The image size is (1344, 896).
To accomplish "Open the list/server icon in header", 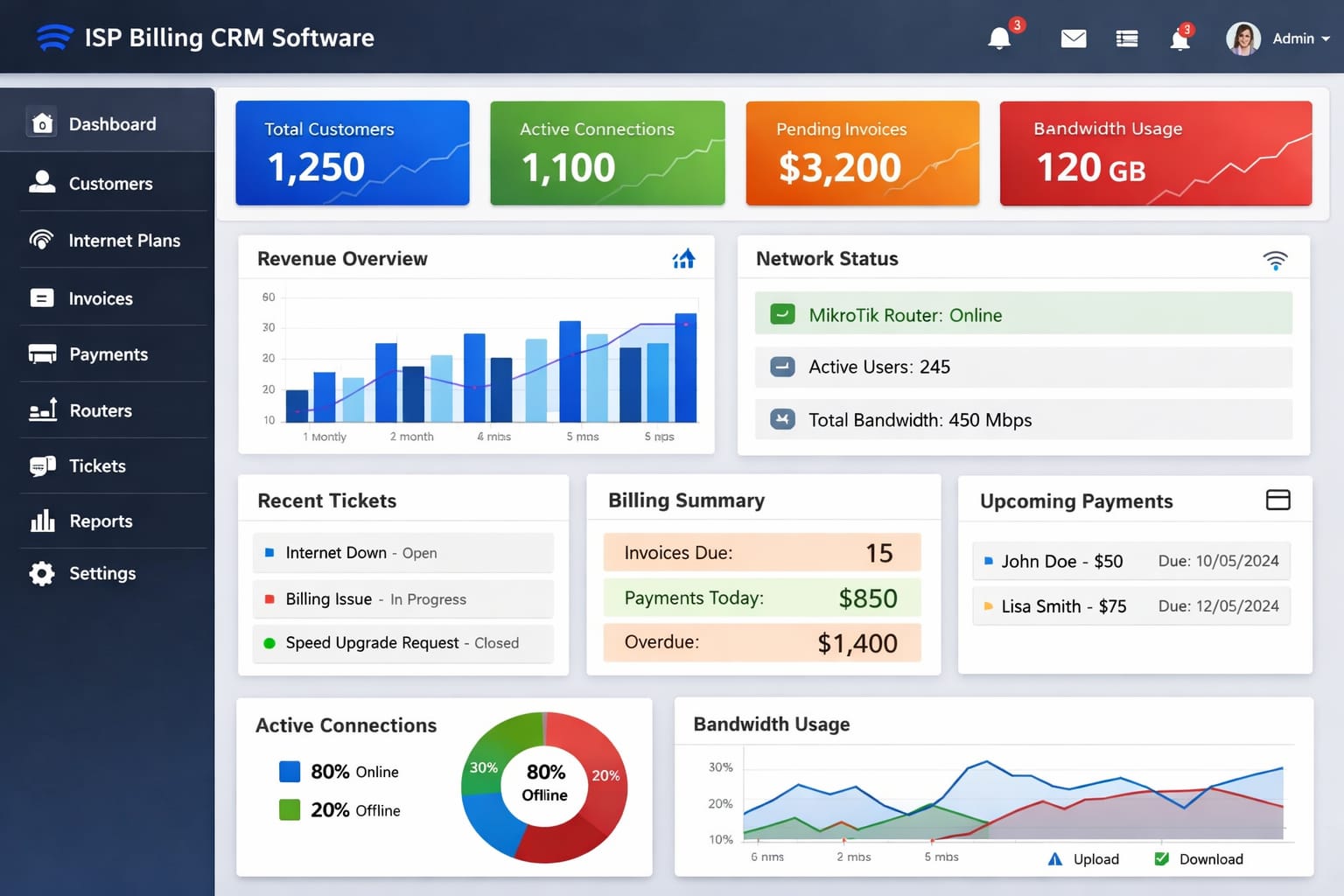I will 1127,38.
